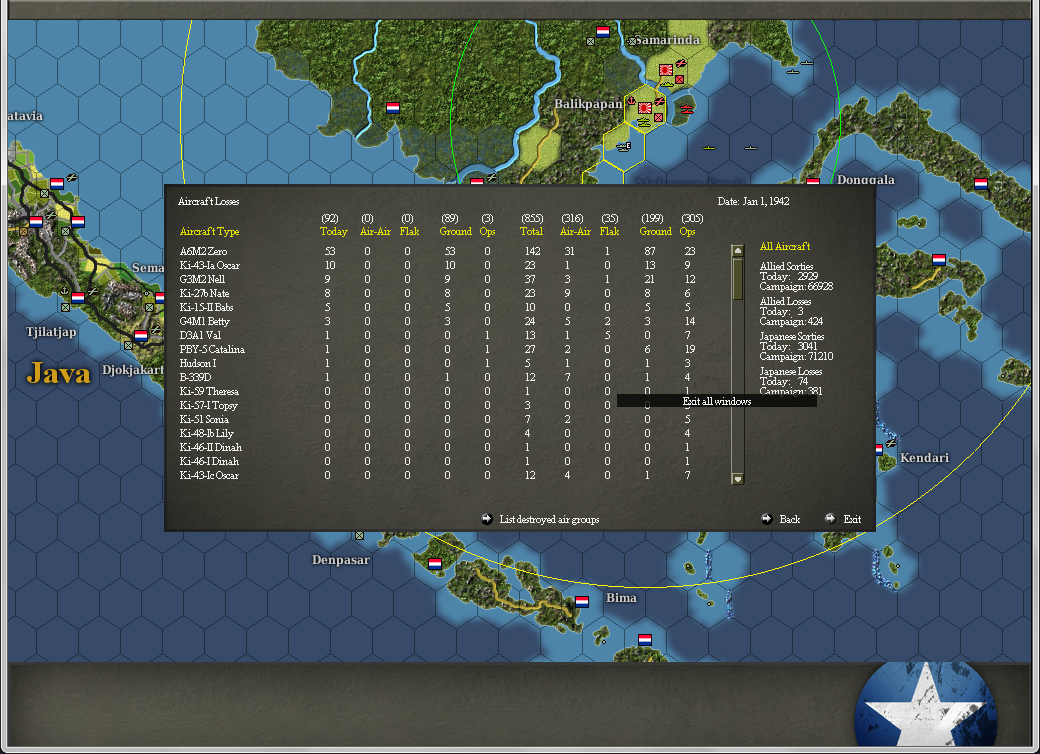This screenshot has width=1040, height=754.
Task: Select the Dutch flag above Denpasar
Action: pyautogui.click(x=437, y=563)
